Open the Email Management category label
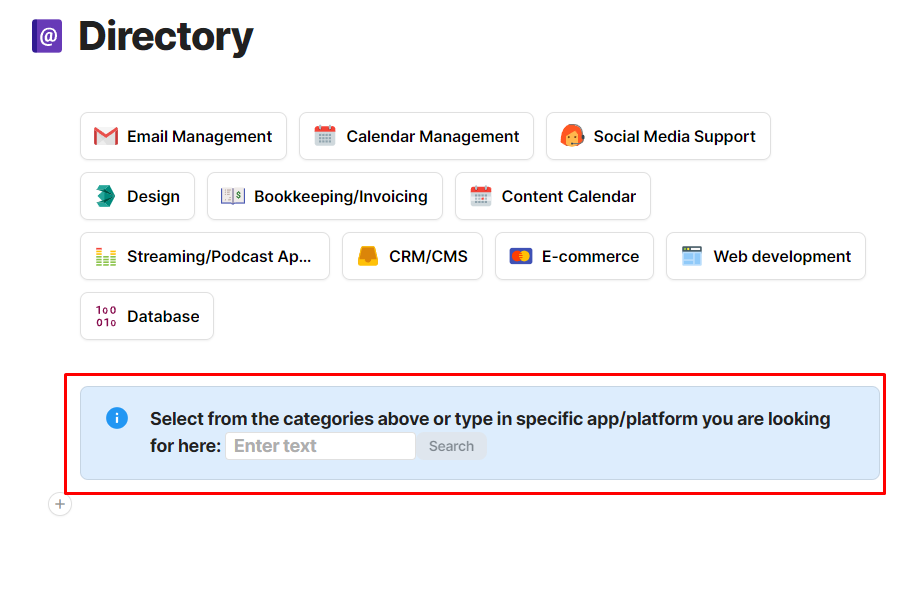Image resolution: width=909 pixels, height=616 pixels. 199,136
